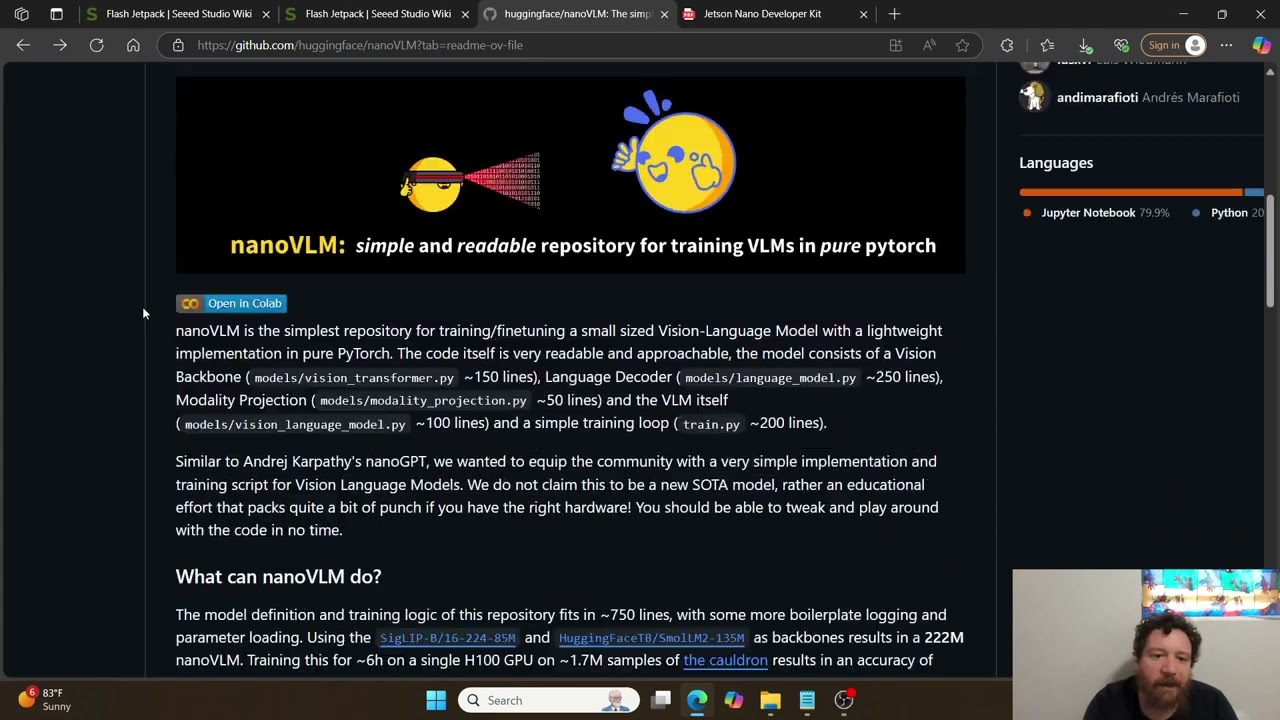Close the second Flash Jetpack tab
The height and width of the screenshot is (720, 1280).
(x=465, y=14)
